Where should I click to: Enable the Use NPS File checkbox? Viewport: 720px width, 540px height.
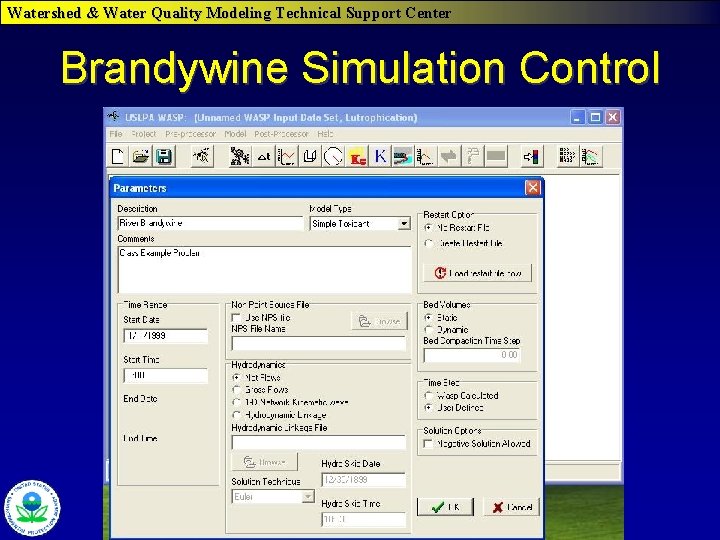coord(236,318)
